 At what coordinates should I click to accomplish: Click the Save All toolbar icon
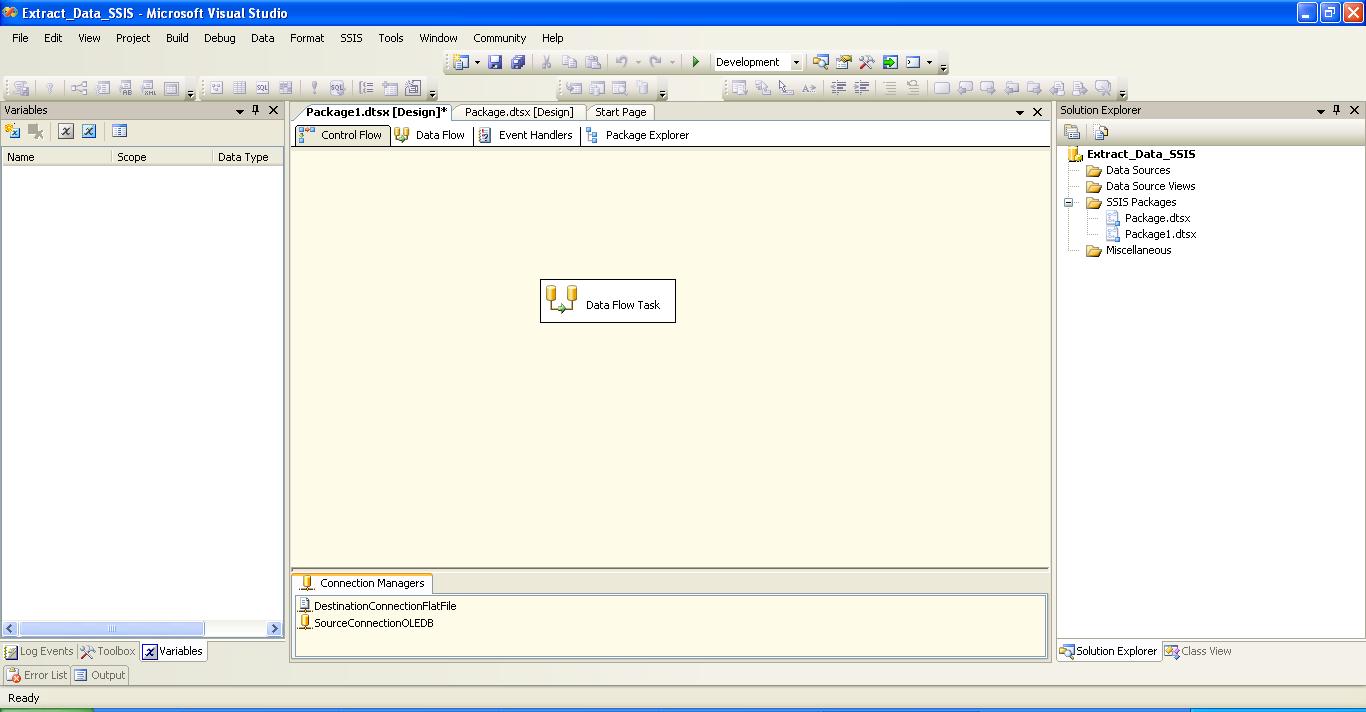pos(518,62)
